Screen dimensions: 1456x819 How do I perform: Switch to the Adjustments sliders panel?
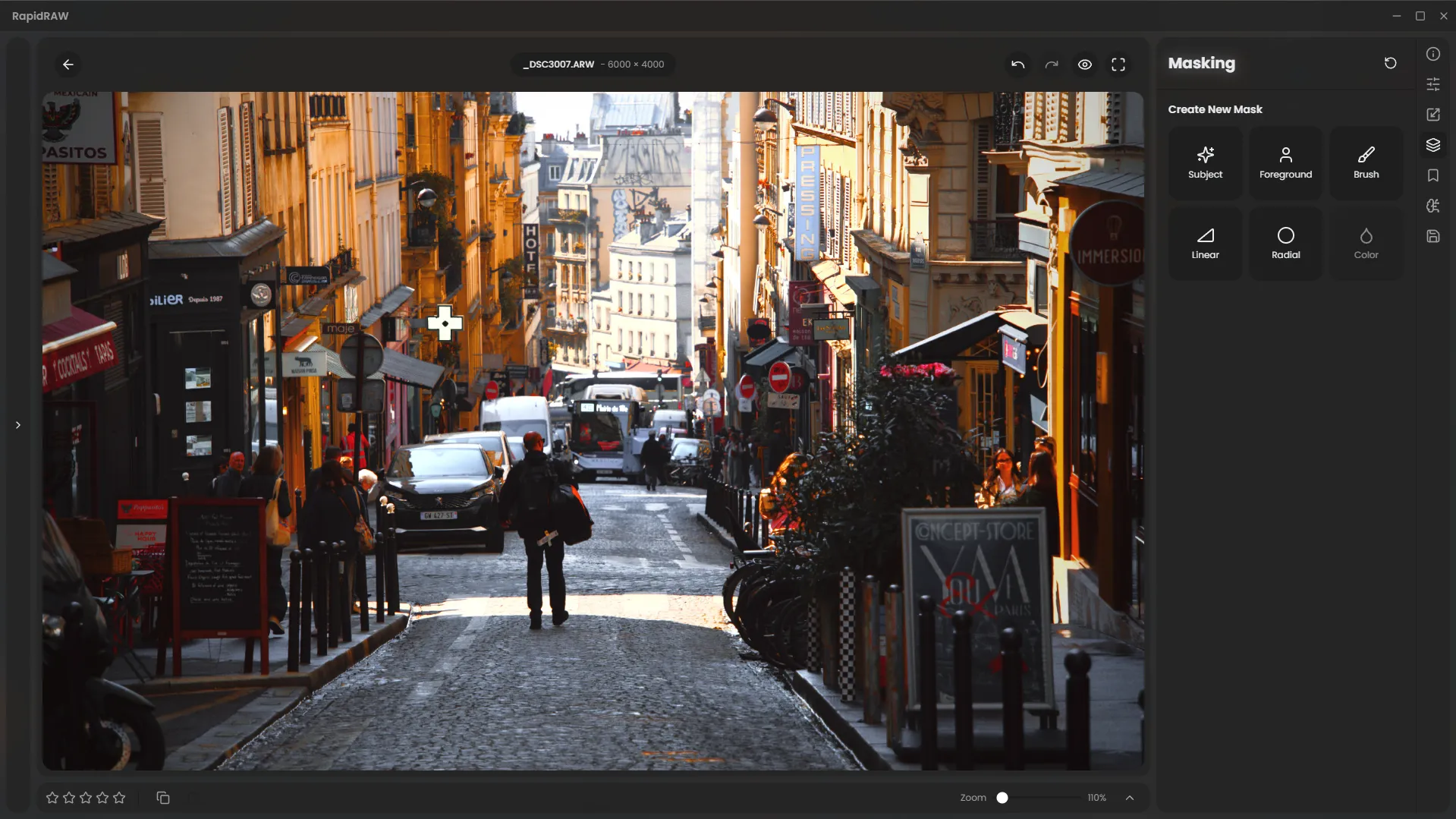pos(1432,84)
